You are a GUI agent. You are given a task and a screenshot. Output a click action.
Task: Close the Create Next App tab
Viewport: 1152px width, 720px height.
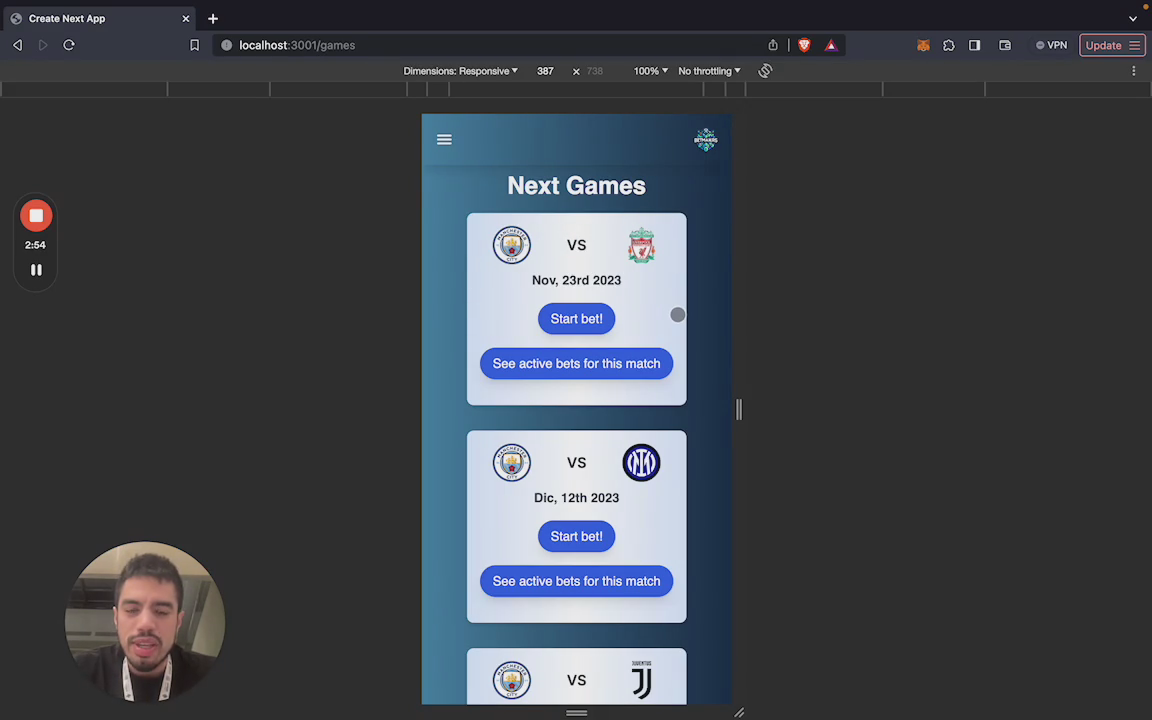pos(186,18)
